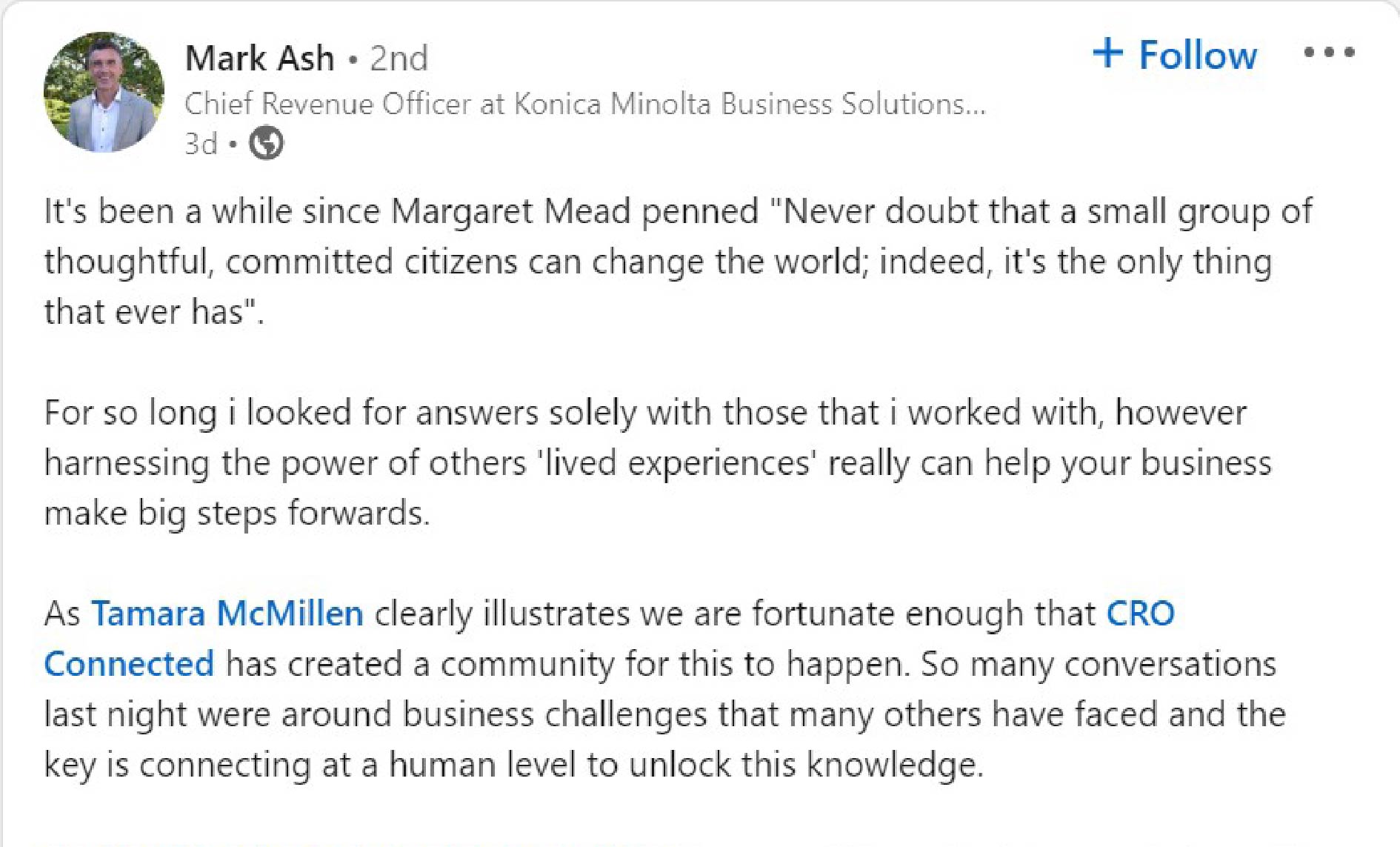Image resolution: width=1400 pixels, height=847 pixels.
Task: Open Tamara McMillen's mentioned profile
Action: click(227, 614)
